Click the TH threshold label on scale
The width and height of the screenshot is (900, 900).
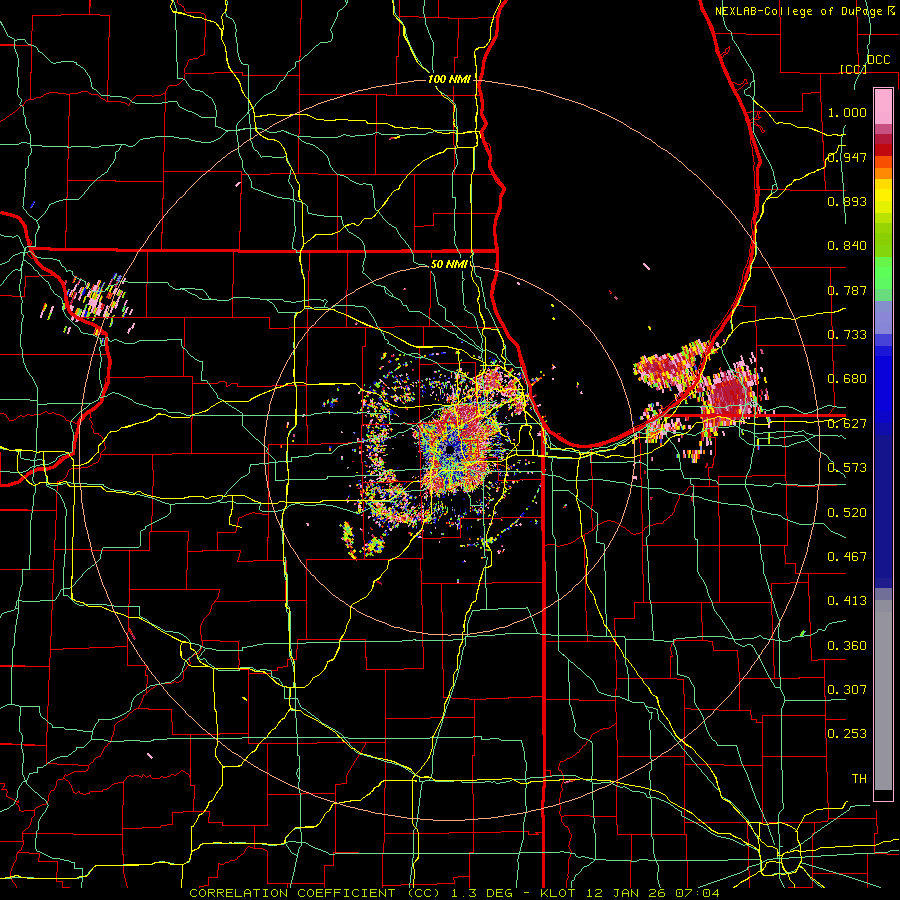coord(859,779)
